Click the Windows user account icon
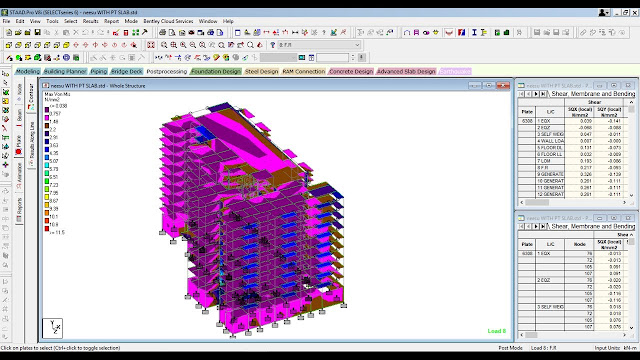640x360 pixels. click(x=603, y=13)
